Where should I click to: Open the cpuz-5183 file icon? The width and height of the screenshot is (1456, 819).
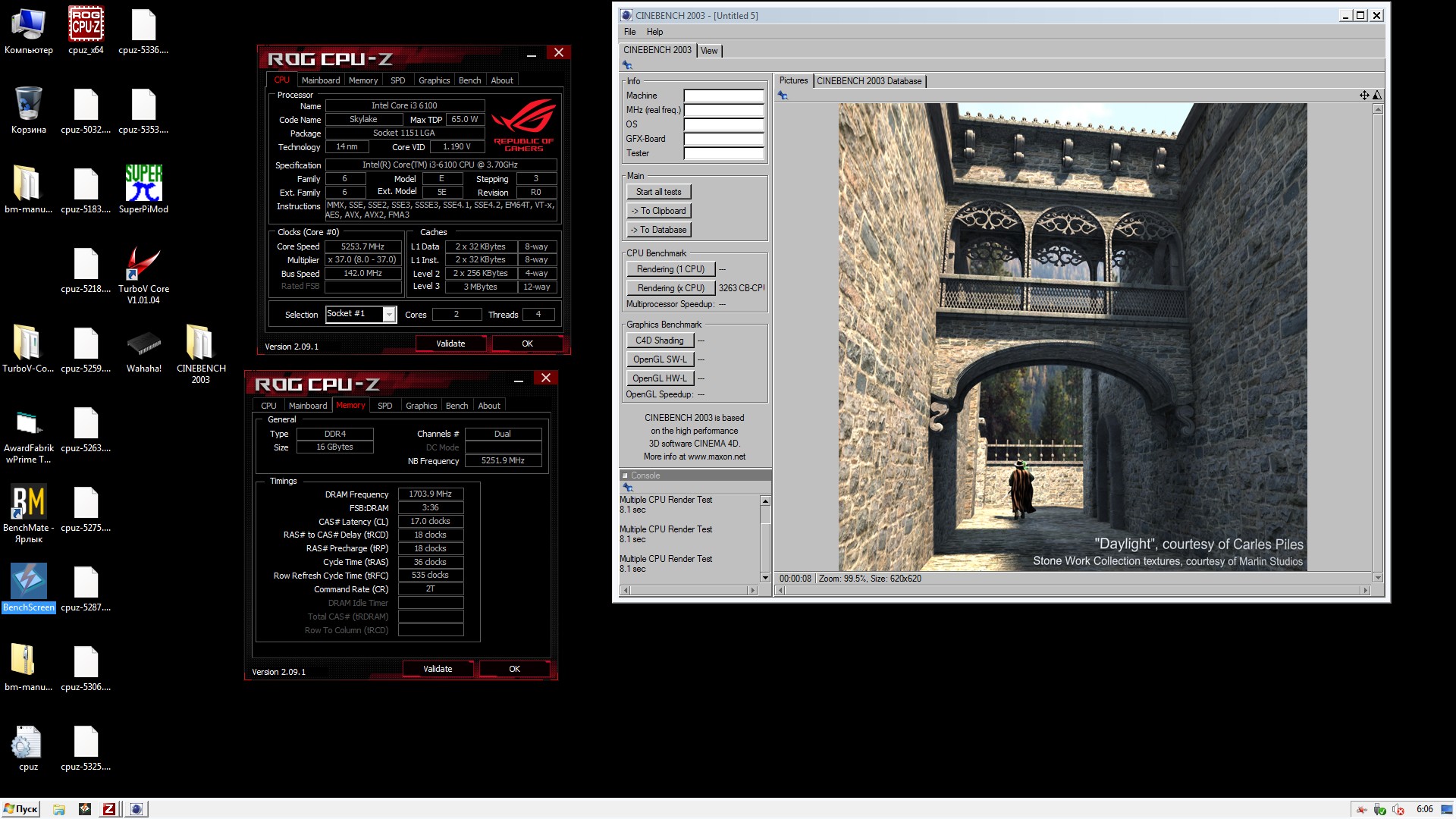point(86,190)
